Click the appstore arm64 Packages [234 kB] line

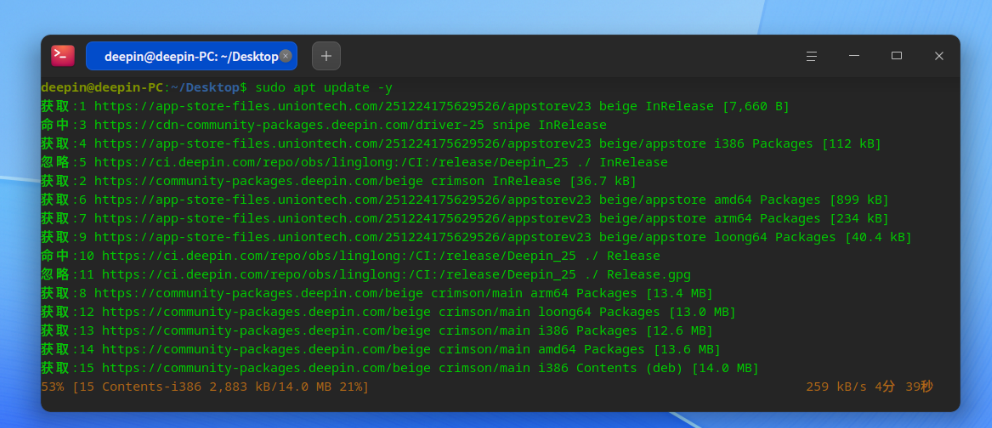[x=465, y=218]
